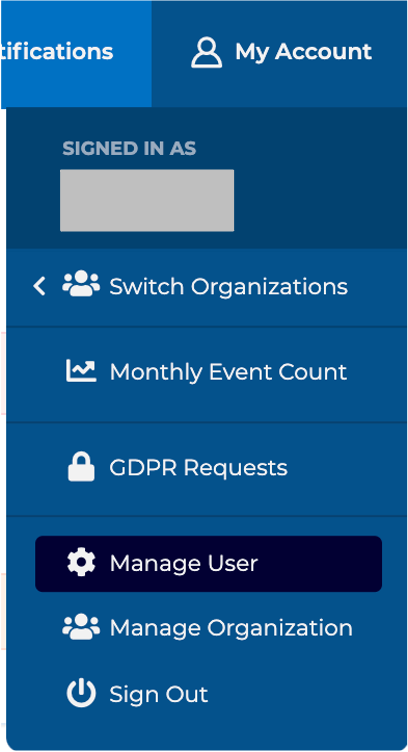This screenshot has width=408, height=752.
Task: Click the padlock icon beside GDPR Requests
Action: tap(81, 466)
